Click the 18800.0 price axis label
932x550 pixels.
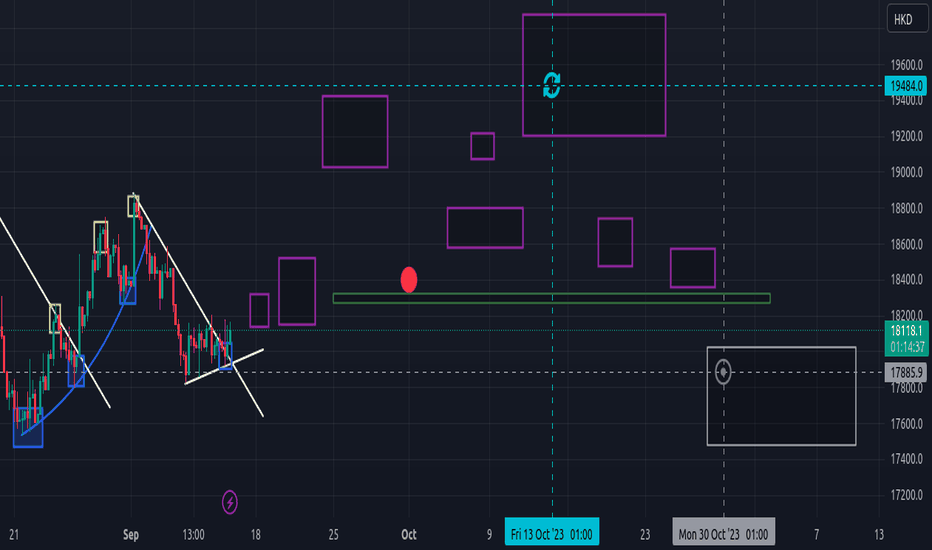[x=906, y=209]
